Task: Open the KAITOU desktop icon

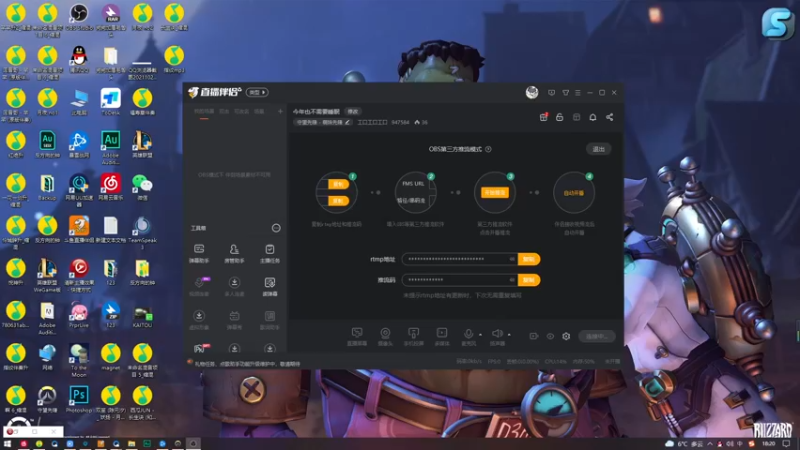Action: tap(142, 317)
